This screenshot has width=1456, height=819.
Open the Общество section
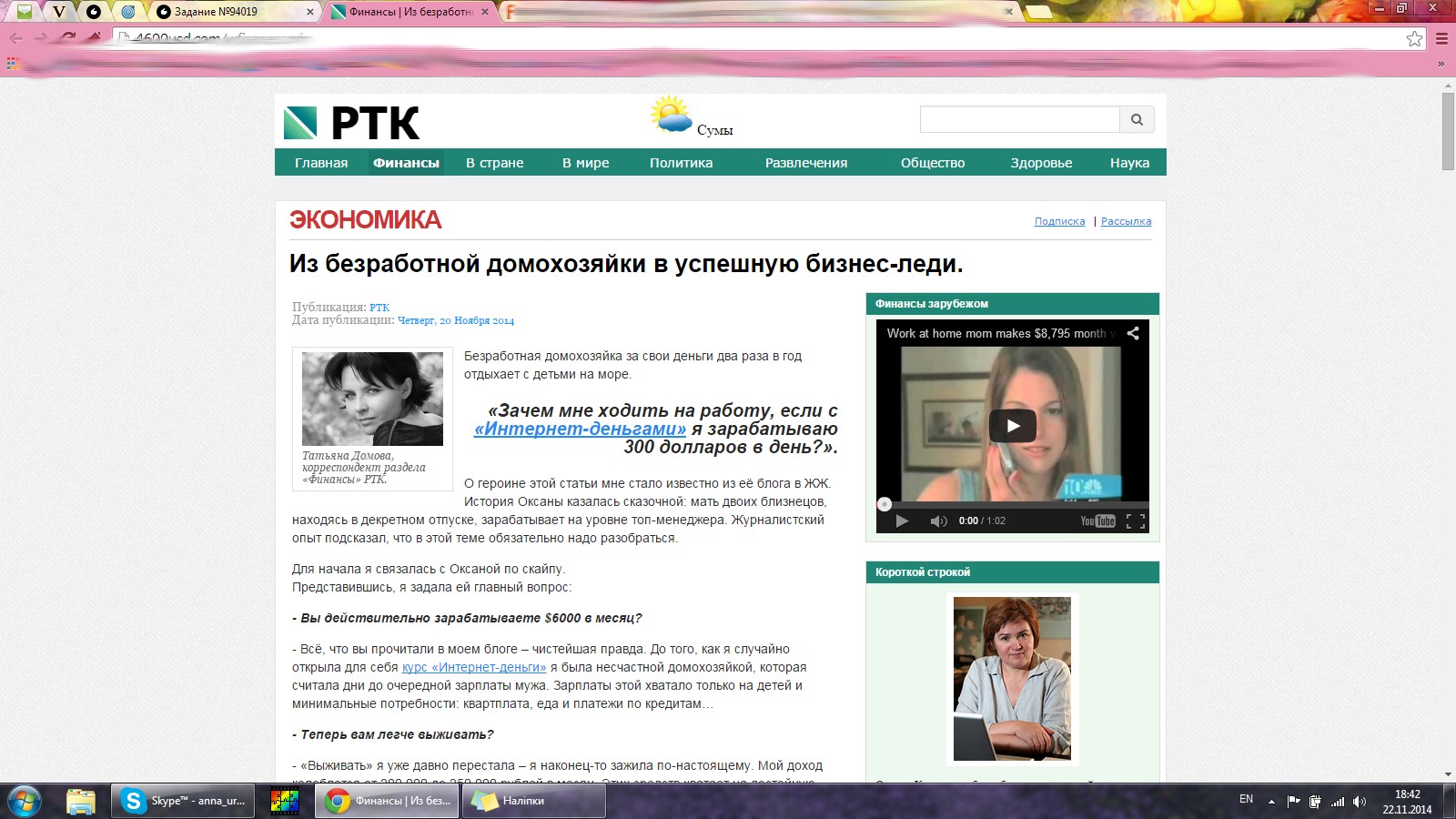932,163
